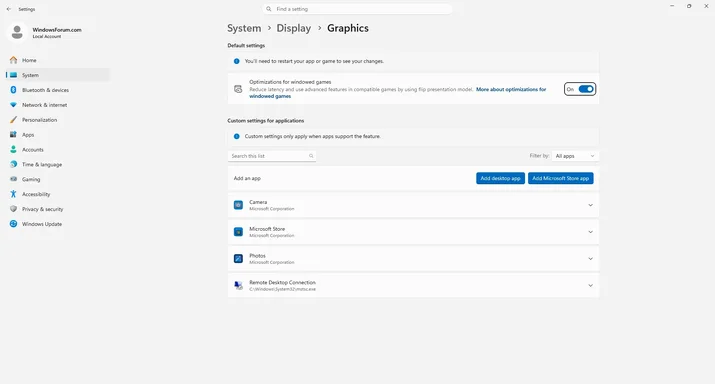The height and width of the screenshot is (384, 715).
Task: Click the Bluetooth icon in sidebar
Action: [14, 90]
